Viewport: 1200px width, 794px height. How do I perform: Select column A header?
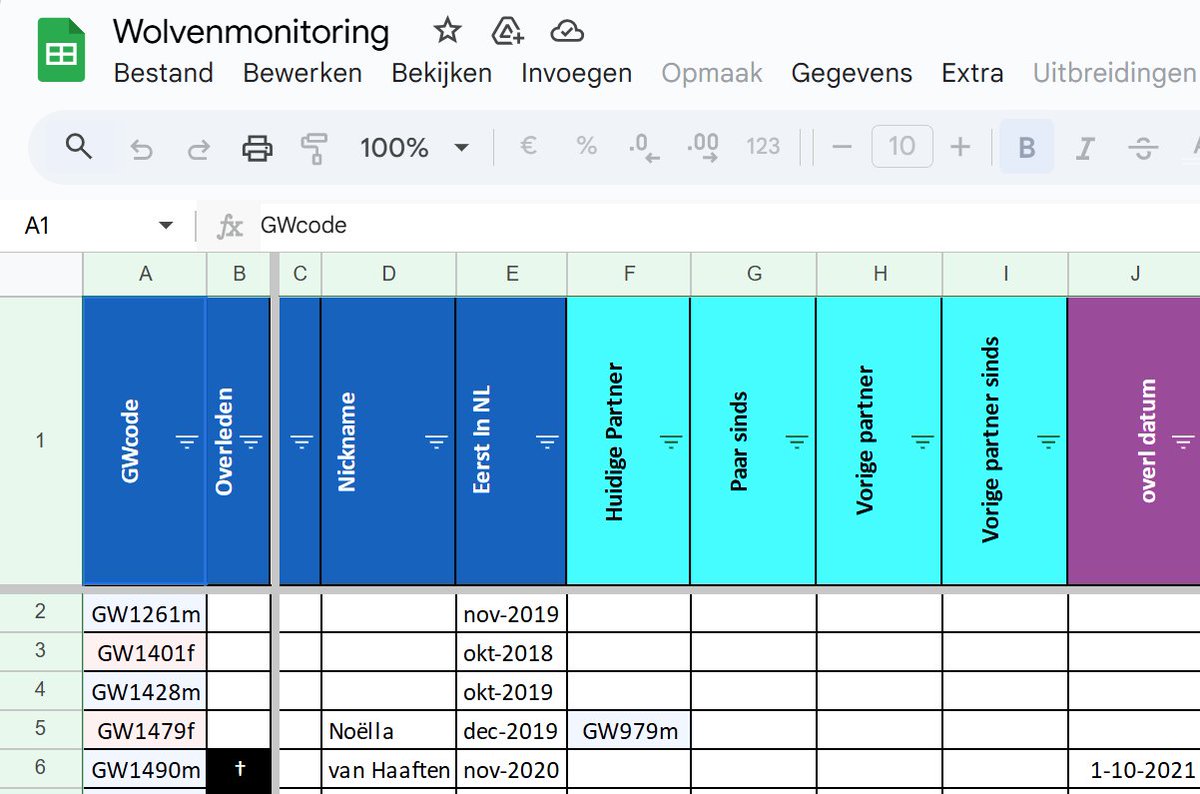click(x=145, y=274)
